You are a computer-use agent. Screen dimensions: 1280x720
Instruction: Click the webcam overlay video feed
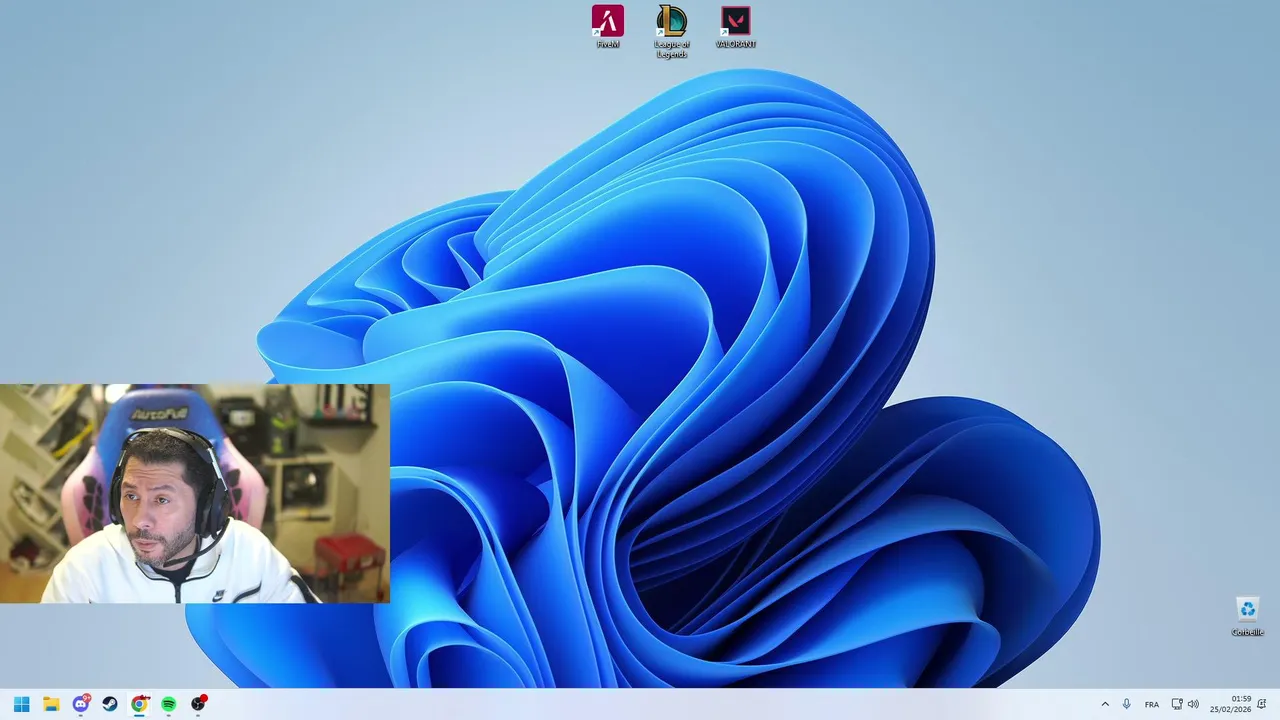coord(195,494)
